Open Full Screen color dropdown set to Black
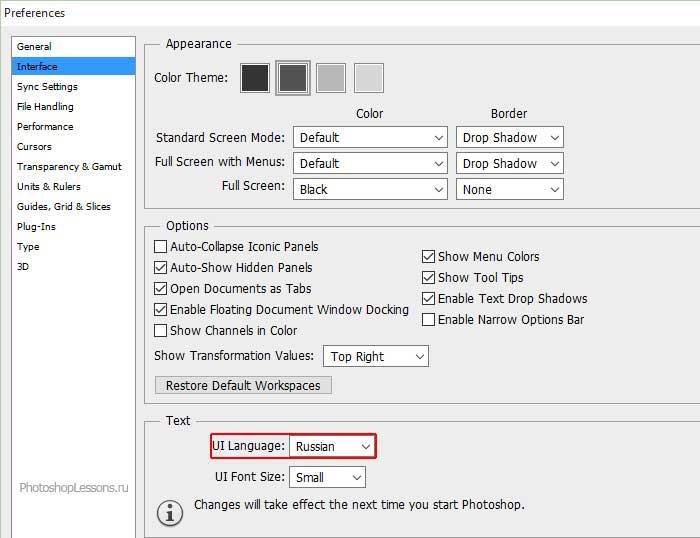 (x=369, y=189)
